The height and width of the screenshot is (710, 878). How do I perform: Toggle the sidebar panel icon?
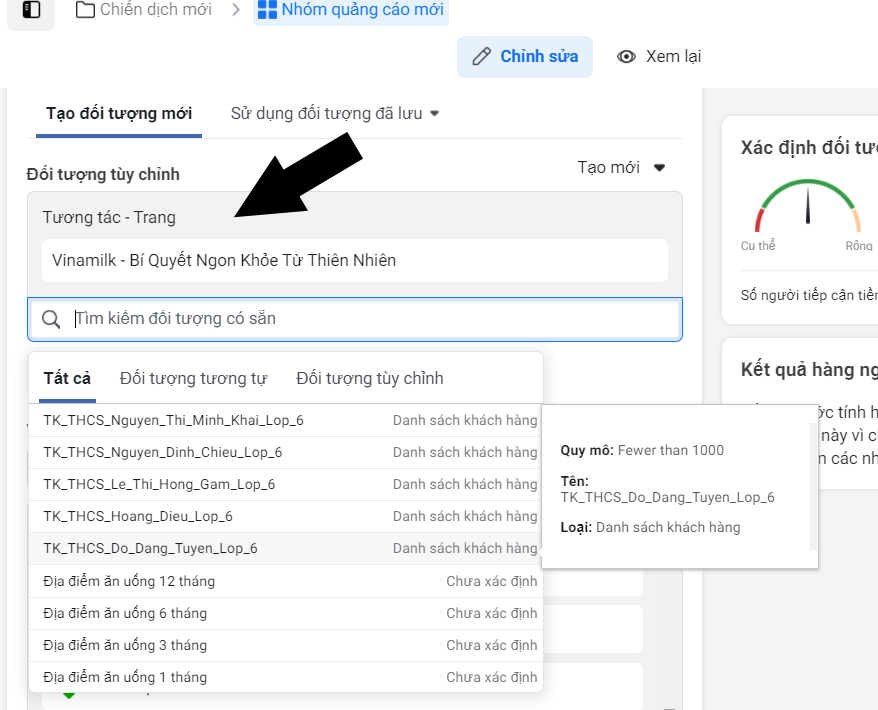click(x=31, y=10)
